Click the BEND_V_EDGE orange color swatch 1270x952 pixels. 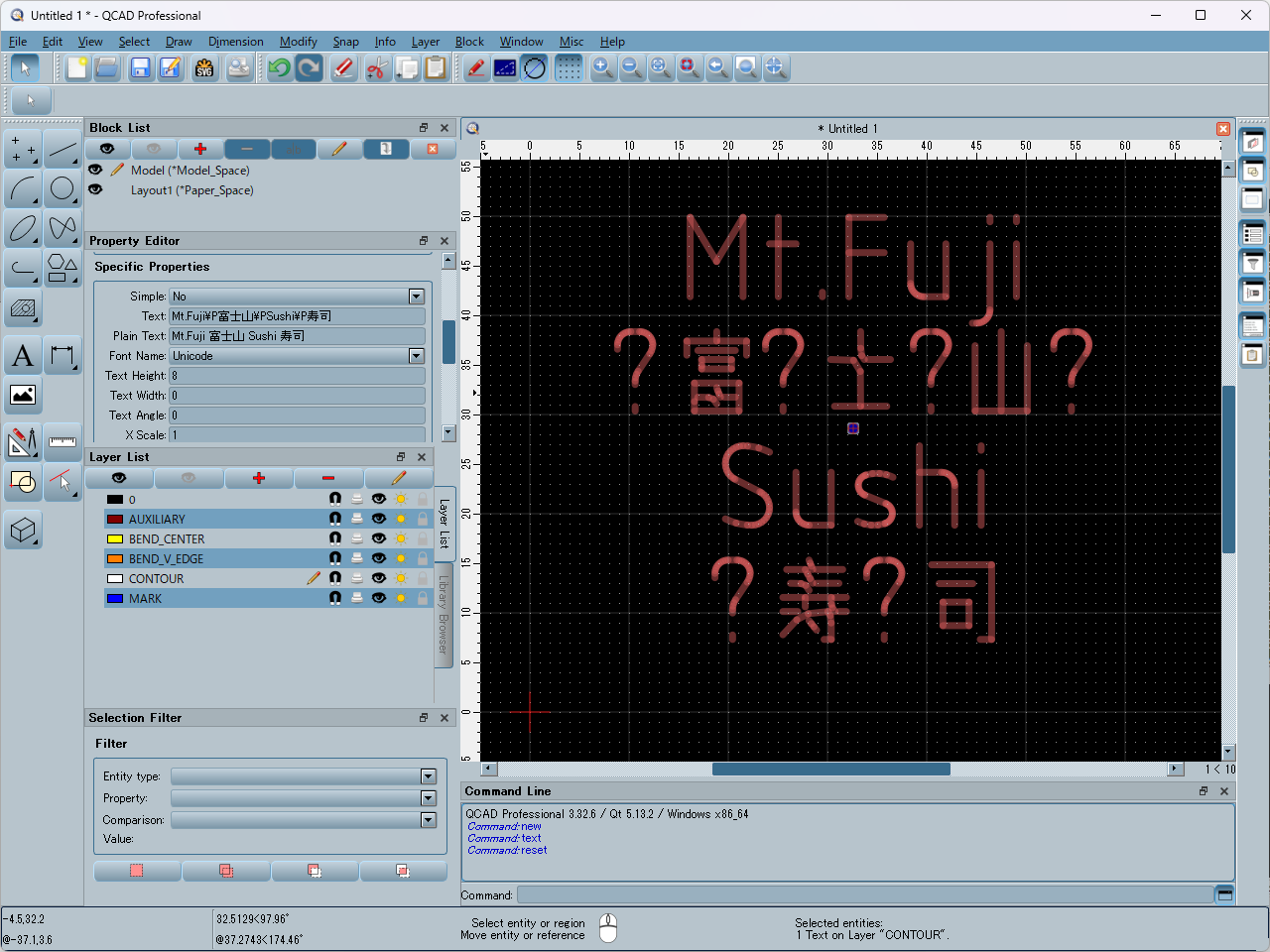pyautogui.click(x=115, y=559)
